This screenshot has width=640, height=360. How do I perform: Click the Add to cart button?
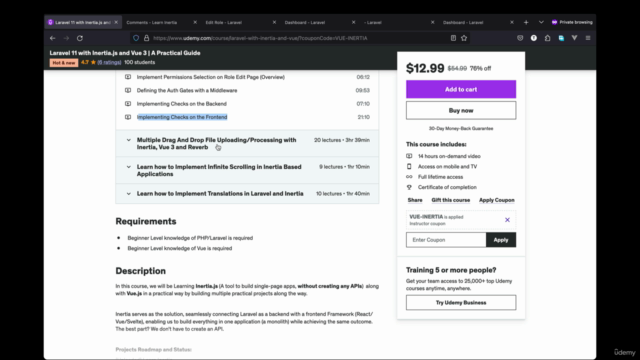tap(461, 89)
